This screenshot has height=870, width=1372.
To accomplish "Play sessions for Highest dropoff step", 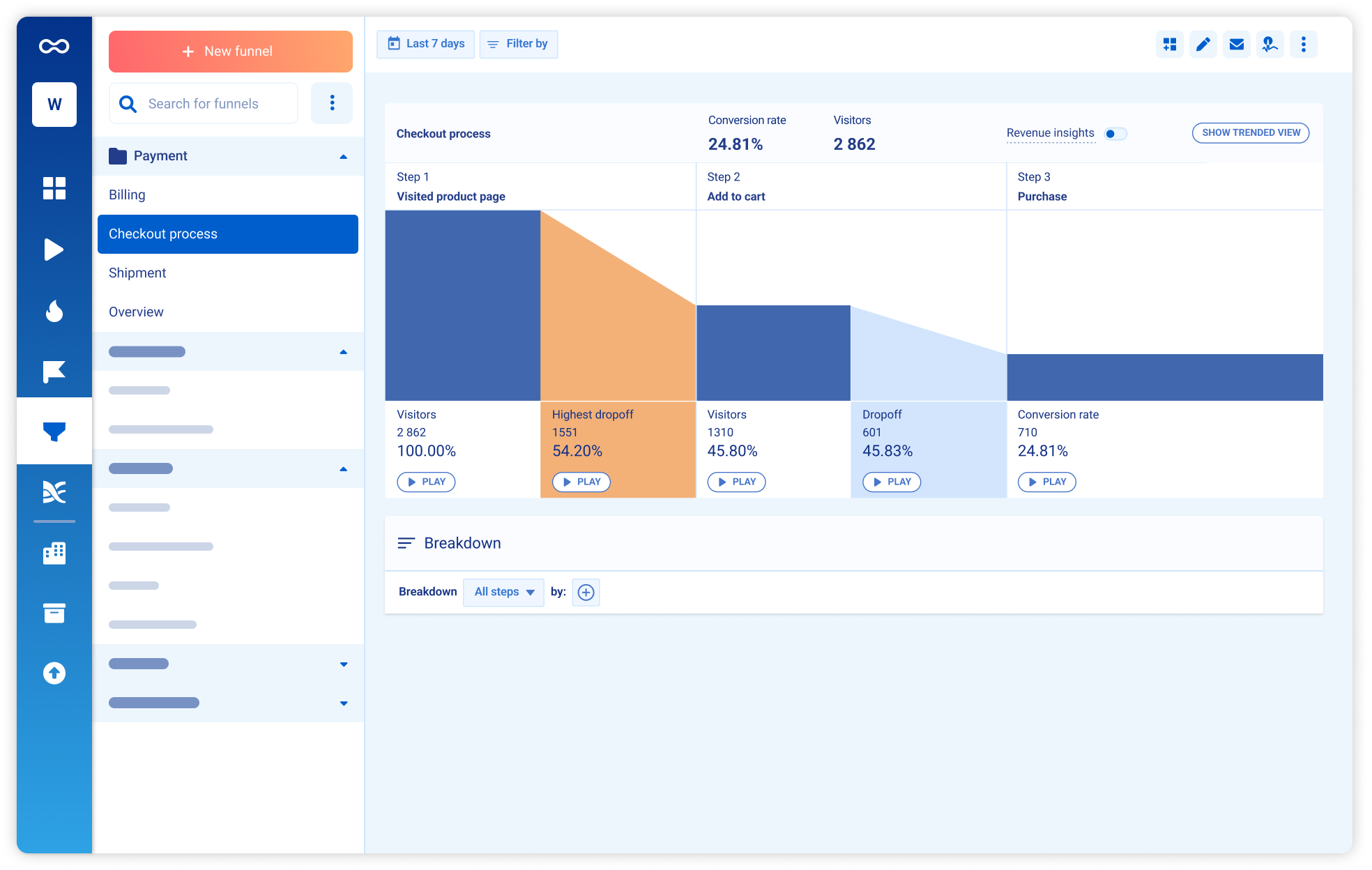I will tap(581, 482).
